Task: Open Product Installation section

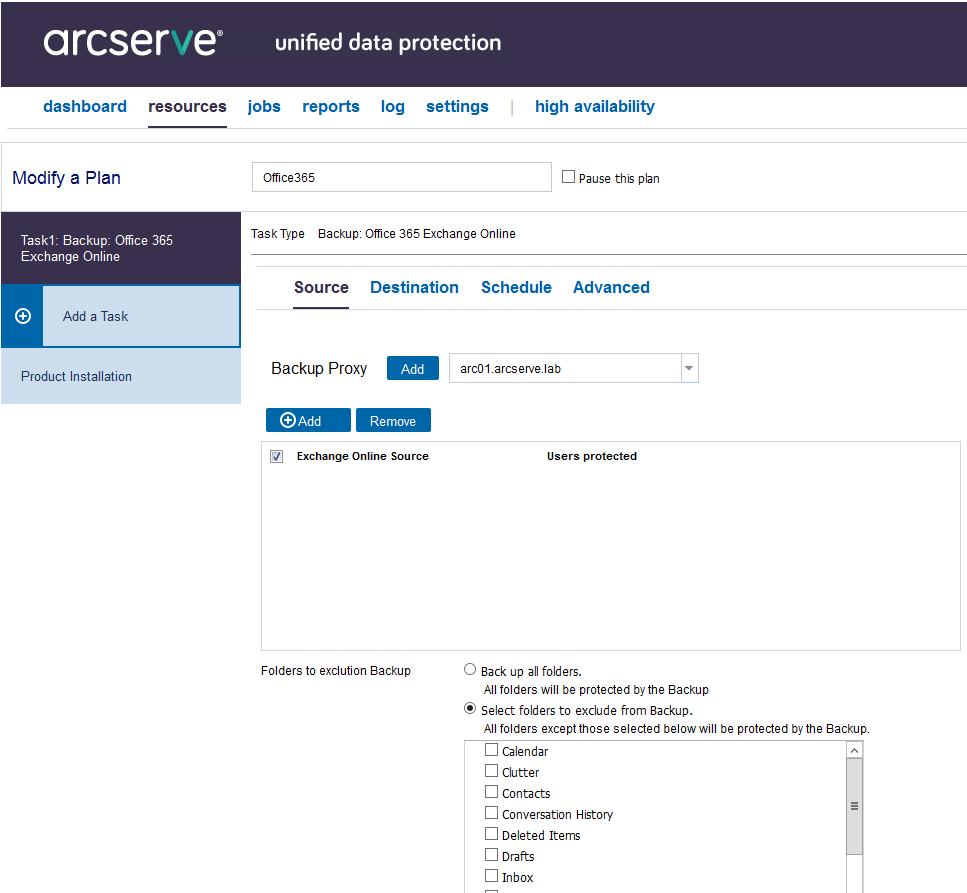Action: click(121, 376)
